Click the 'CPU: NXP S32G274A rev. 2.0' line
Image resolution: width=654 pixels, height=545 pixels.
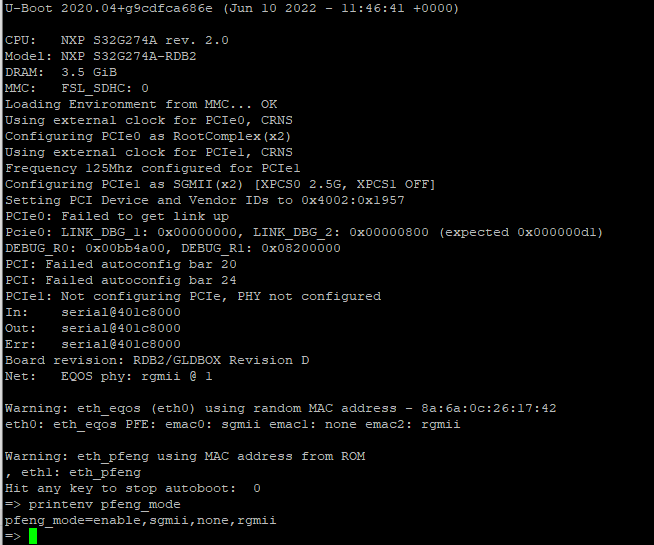coord(116,40)
